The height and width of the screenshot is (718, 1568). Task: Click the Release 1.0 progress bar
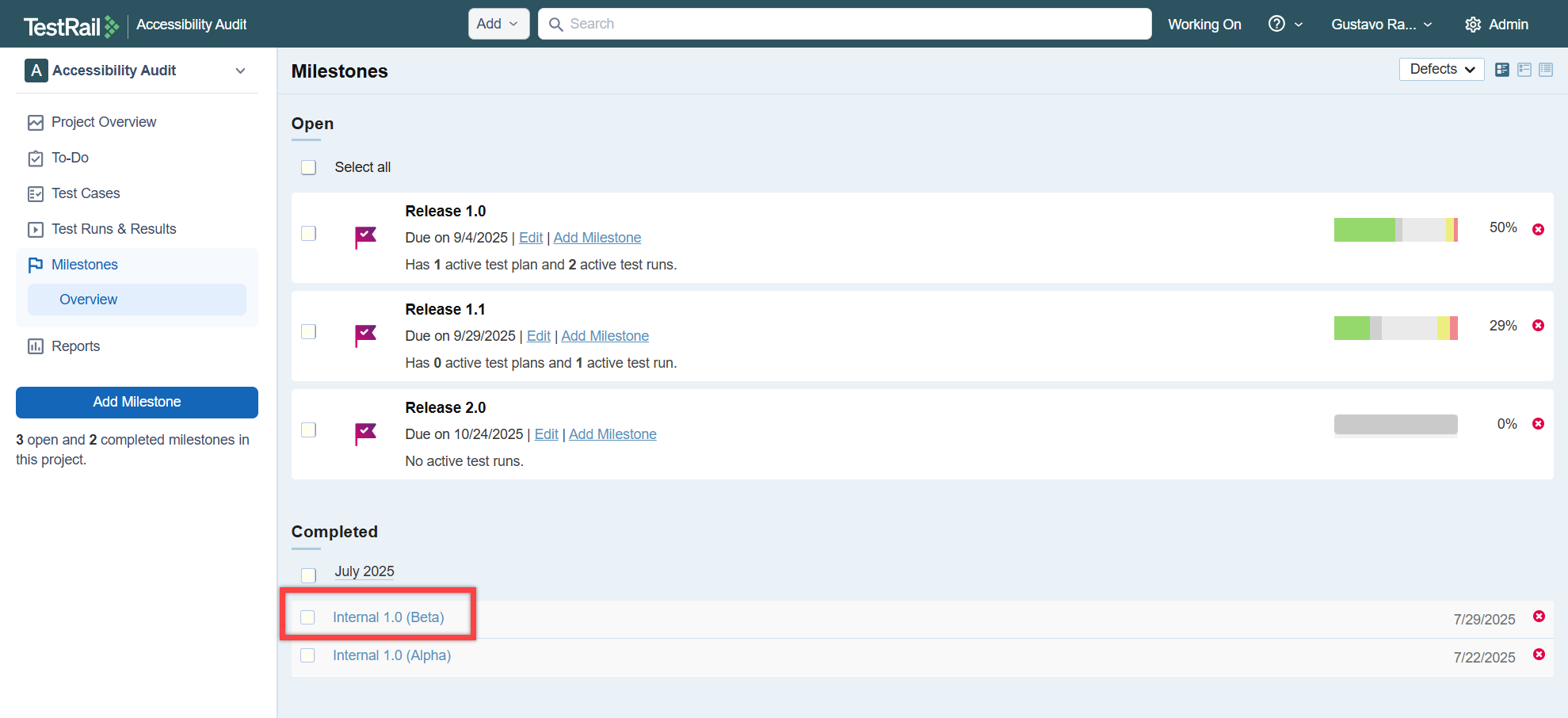[1394, 230]
